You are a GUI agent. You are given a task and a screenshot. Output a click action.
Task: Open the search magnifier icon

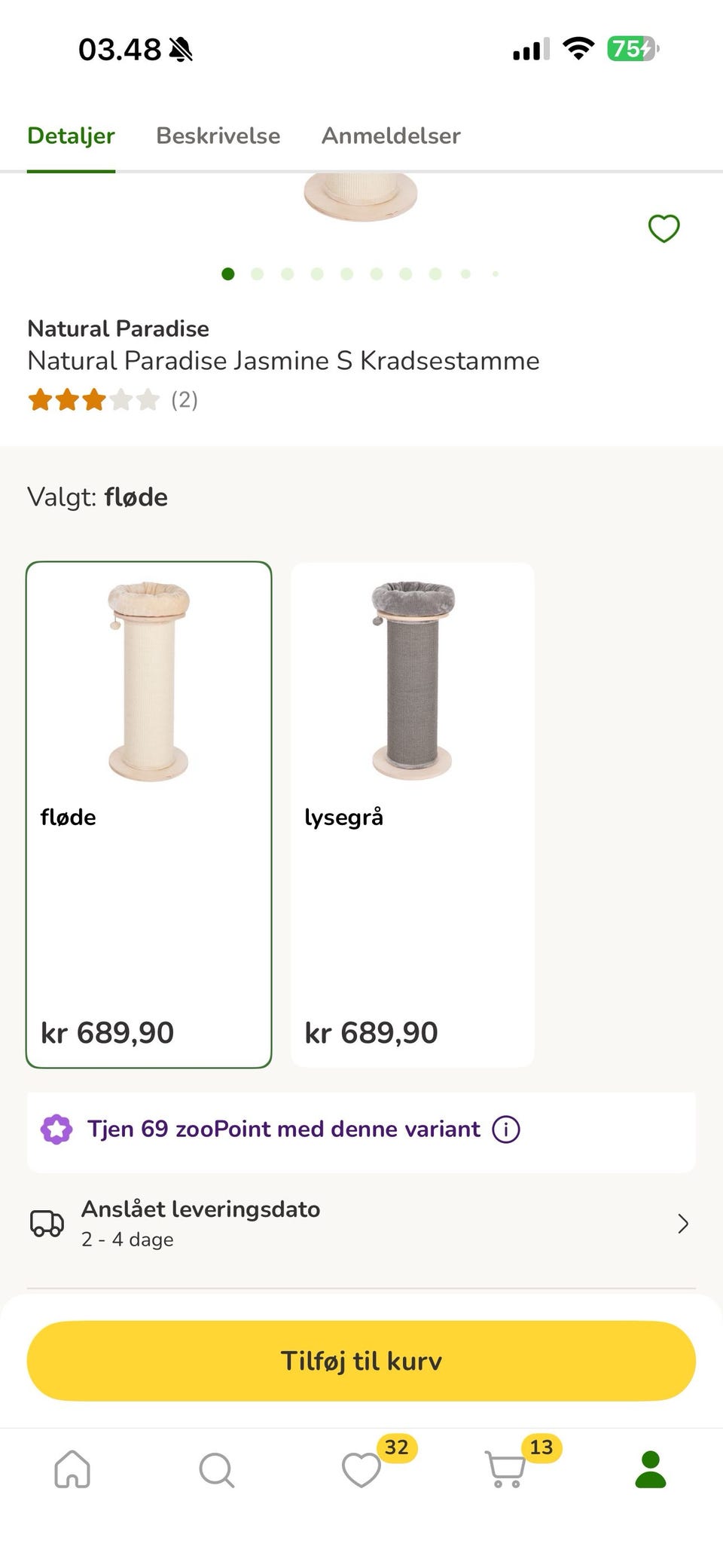pyautogui.click(x=217, y=1469)
